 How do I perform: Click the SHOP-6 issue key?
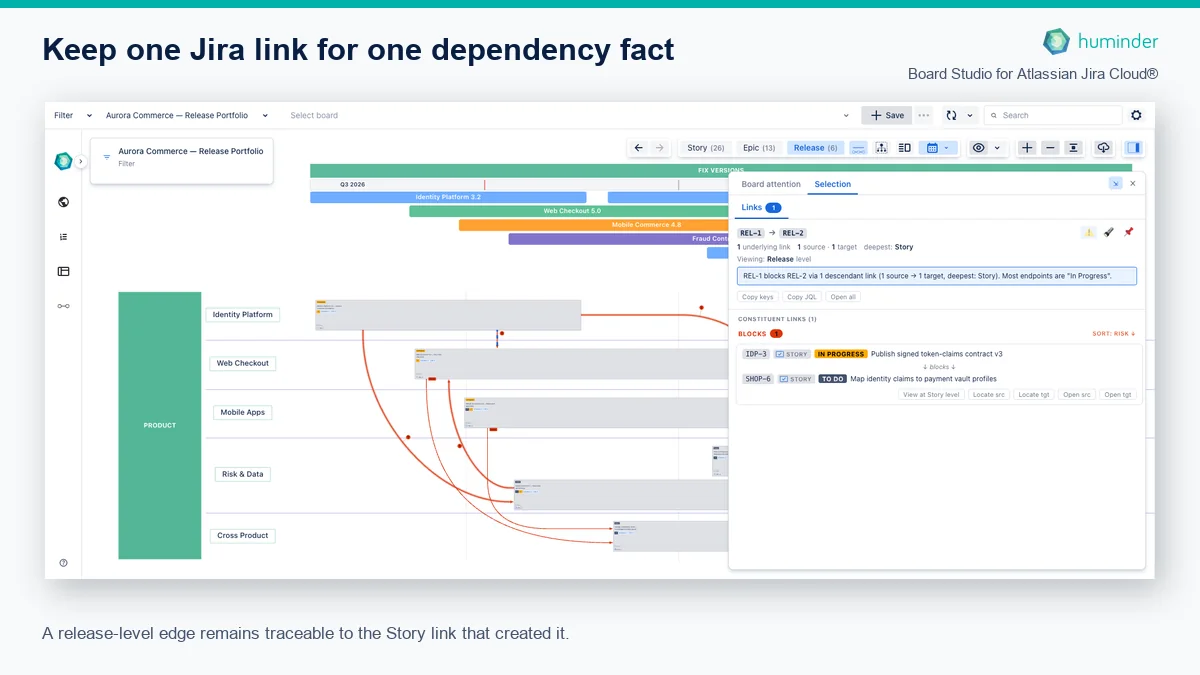click(758, 379)
